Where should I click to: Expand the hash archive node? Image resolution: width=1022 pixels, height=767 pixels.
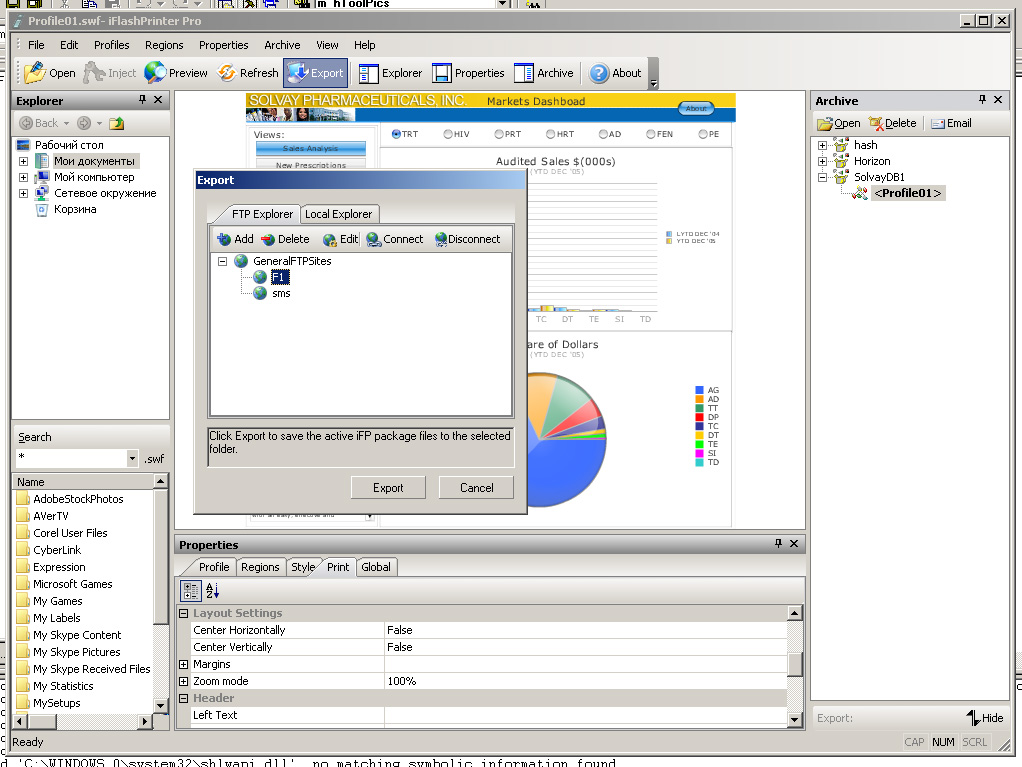tap(823, 145)
